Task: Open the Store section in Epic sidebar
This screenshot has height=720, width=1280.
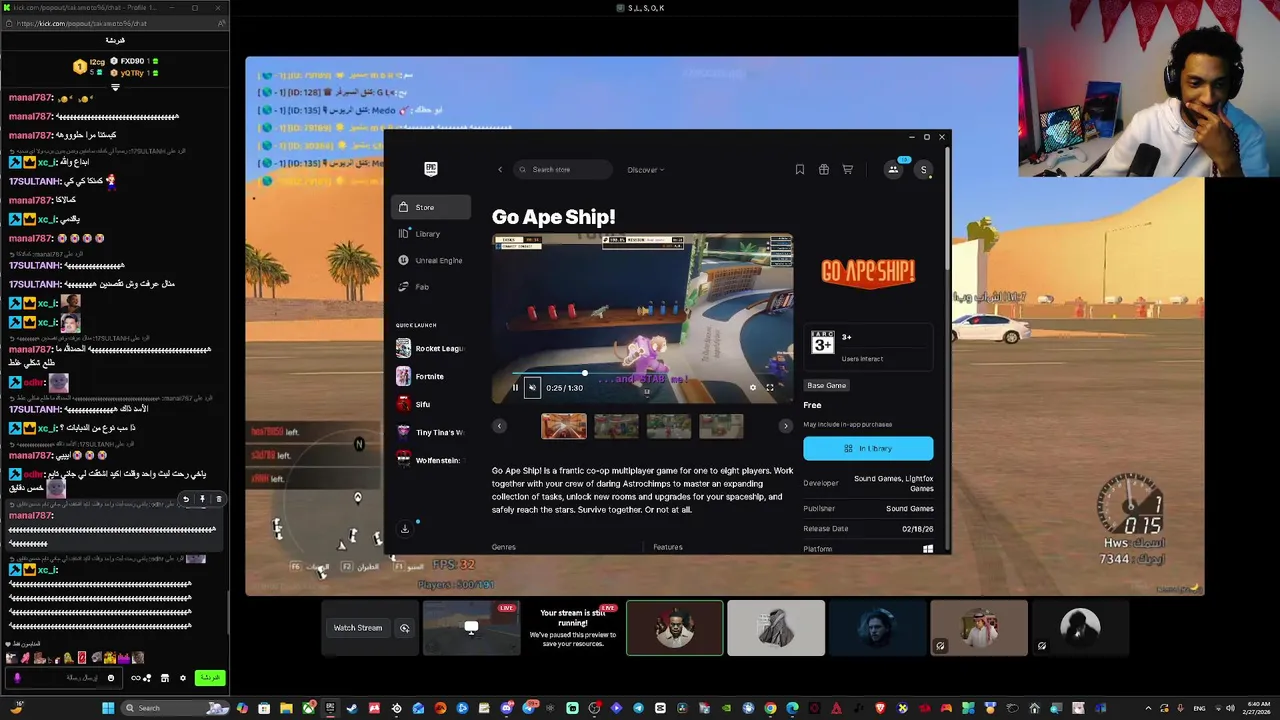Action: (x=431, y=207)
